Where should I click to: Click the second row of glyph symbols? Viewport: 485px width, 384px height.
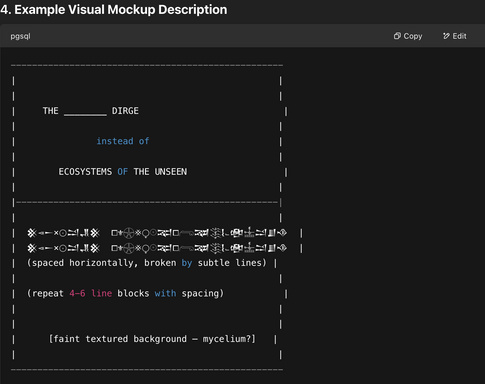tap(157, 248)
